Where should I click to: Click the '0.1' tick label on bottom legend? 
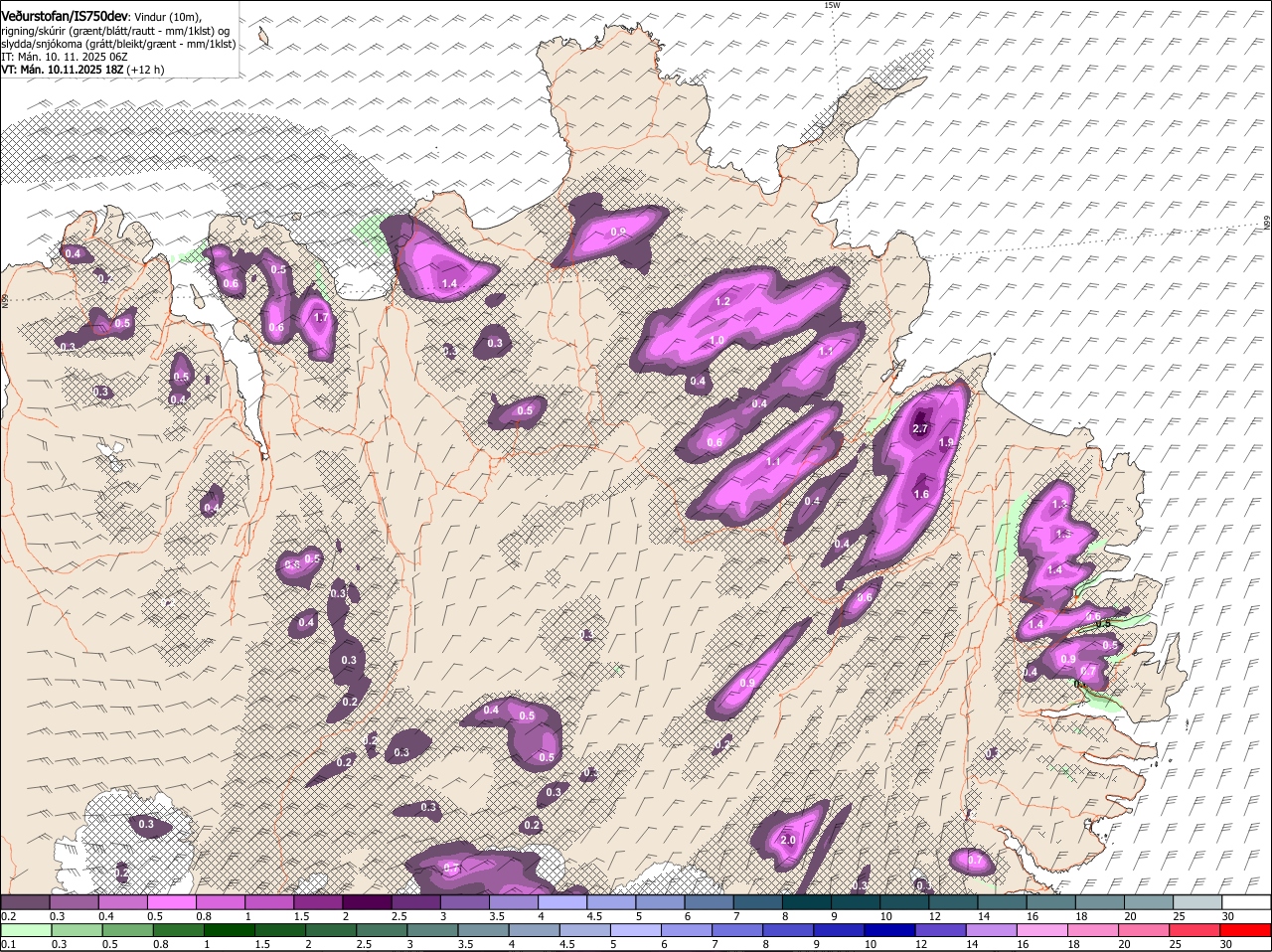coord(7,944)
